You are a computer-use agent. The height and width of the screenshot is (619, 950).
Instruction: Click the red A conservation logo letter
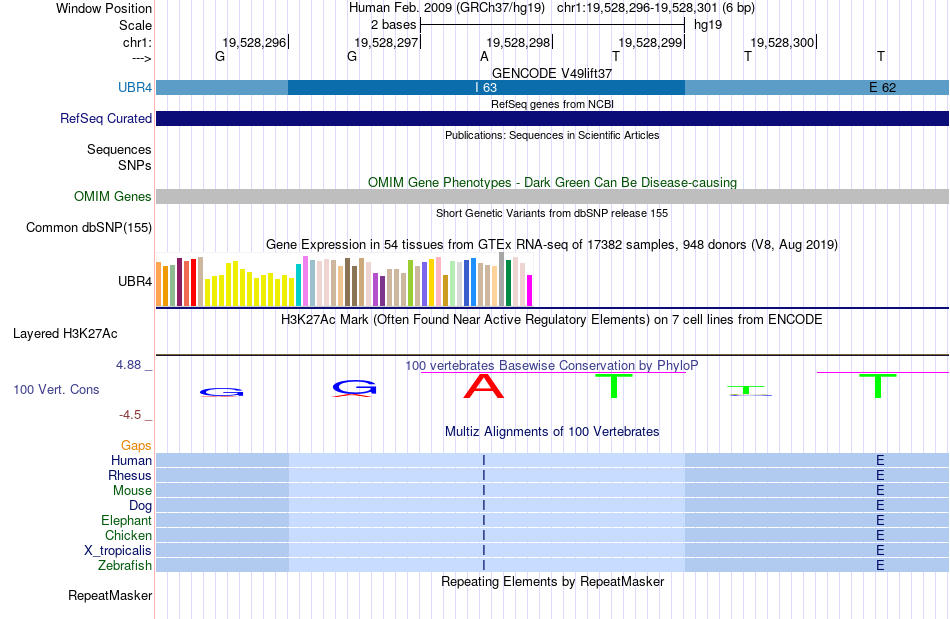point(483,386)
